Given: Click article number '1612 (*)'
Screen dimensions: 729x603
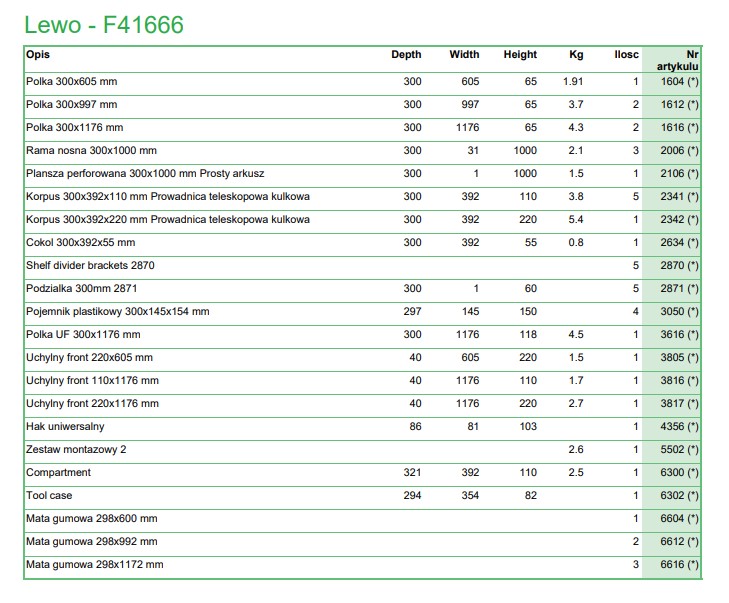Looking at the screenshot, I should pos(680,105).
